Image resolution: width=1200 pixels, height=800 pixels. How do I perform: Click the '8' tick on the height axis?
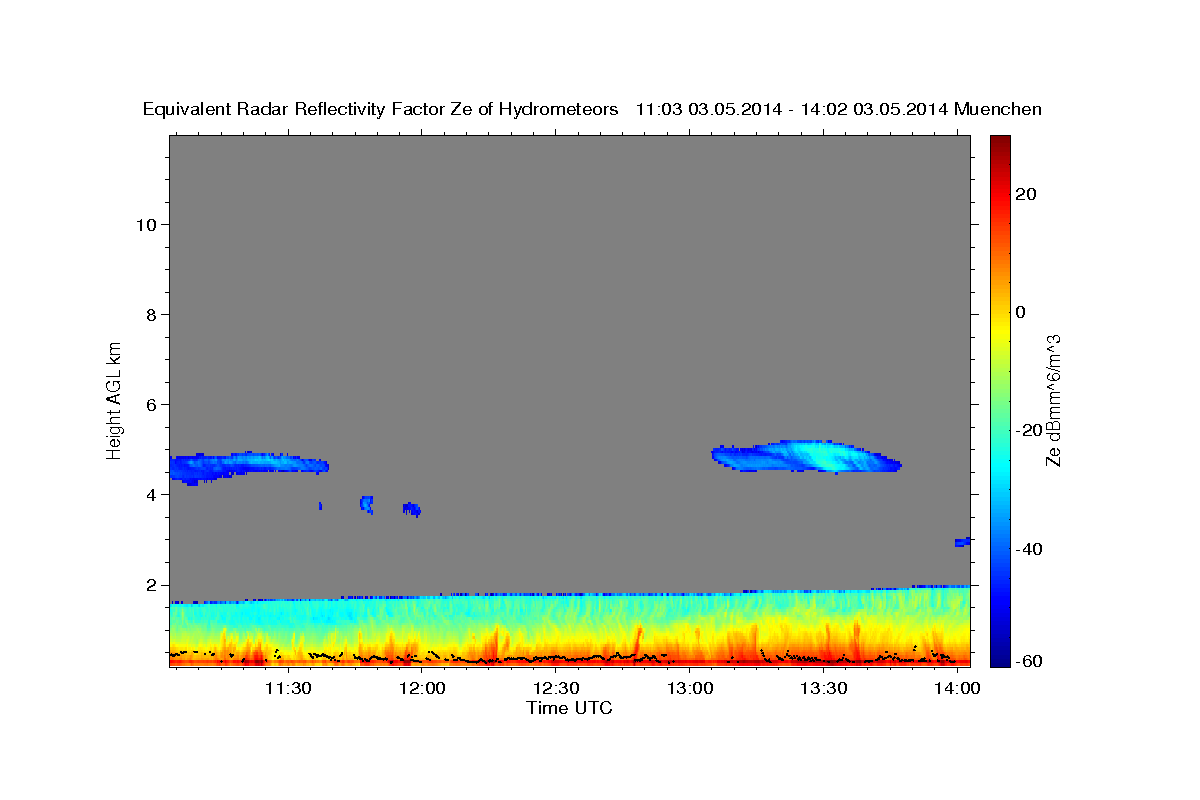[151, 314]
